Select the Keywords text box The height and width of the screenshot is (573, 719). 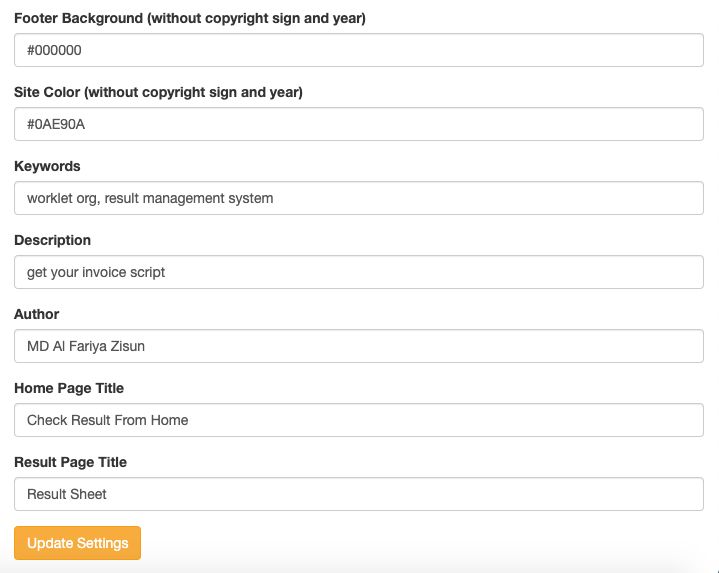point(359,198)
